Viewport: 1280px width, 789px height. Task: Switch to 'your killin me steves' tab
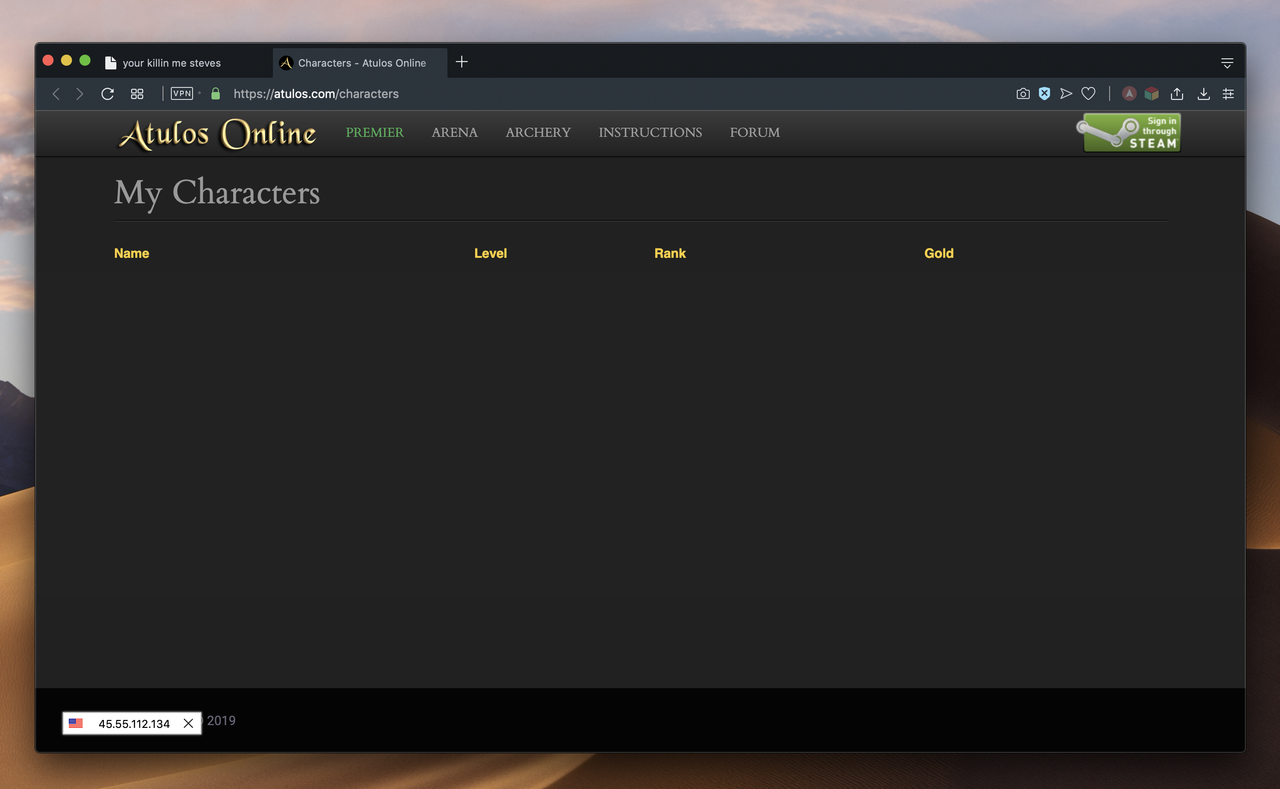pos(185,62)
